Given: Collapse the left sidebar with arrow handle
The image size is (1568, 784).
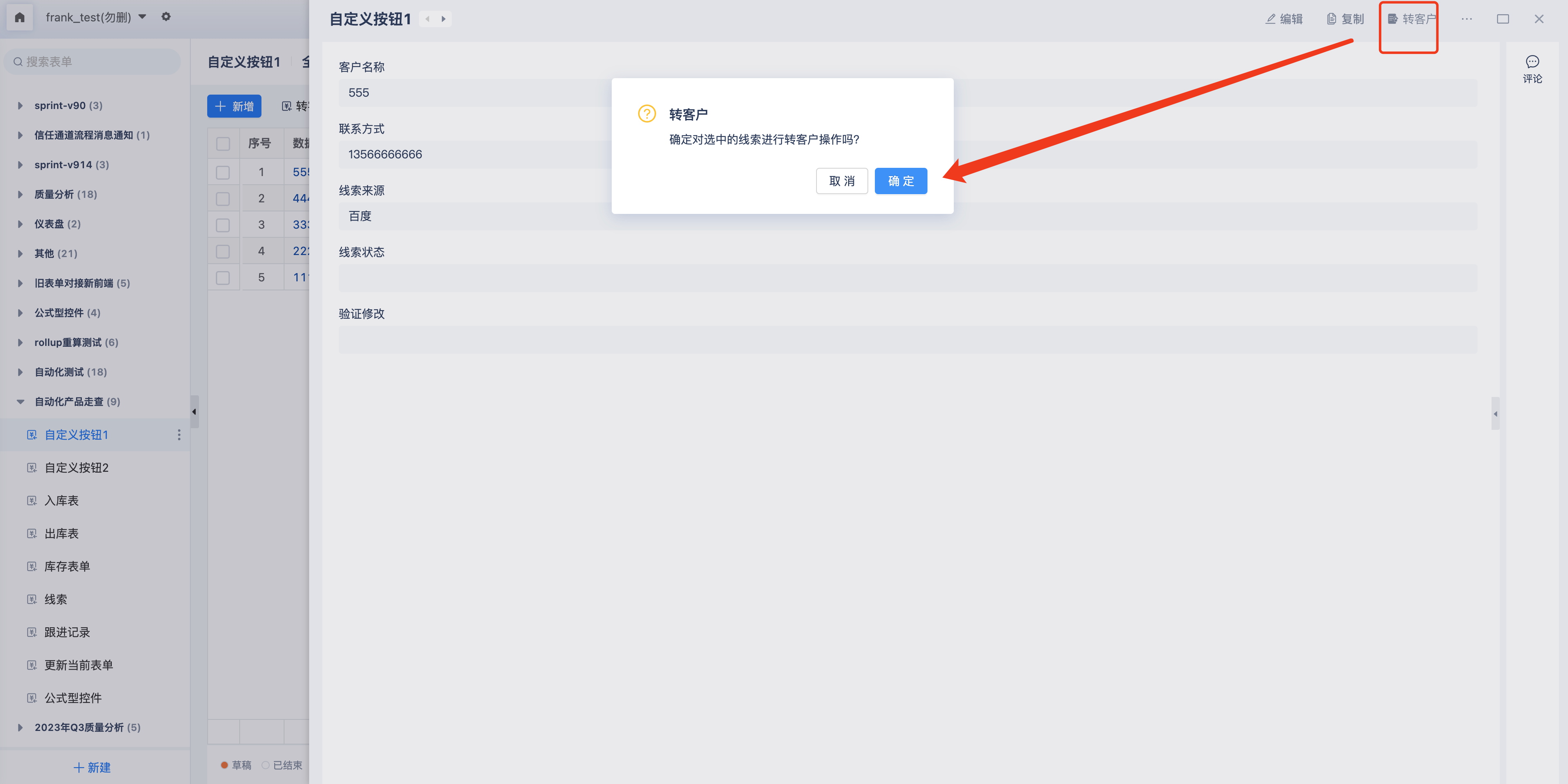Looking at the screenshot, I should pos(194,412).
